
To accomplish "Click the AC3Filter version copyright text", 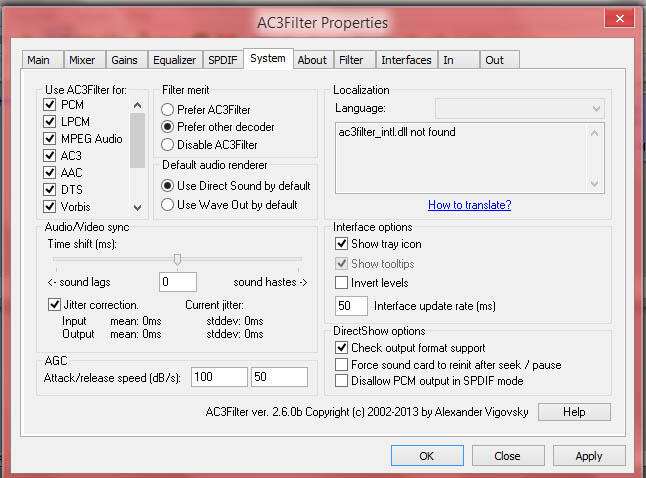I will (x=367, y=412).
